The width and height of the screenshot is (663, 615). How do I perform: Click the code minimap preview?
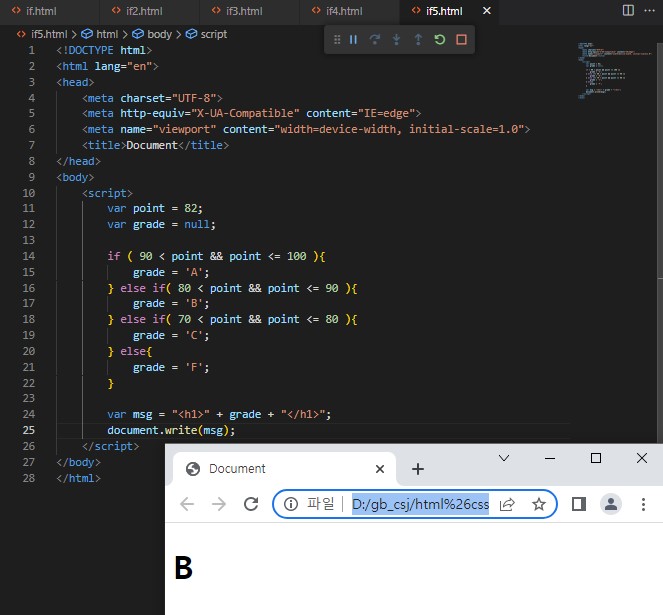coord(613,71)
